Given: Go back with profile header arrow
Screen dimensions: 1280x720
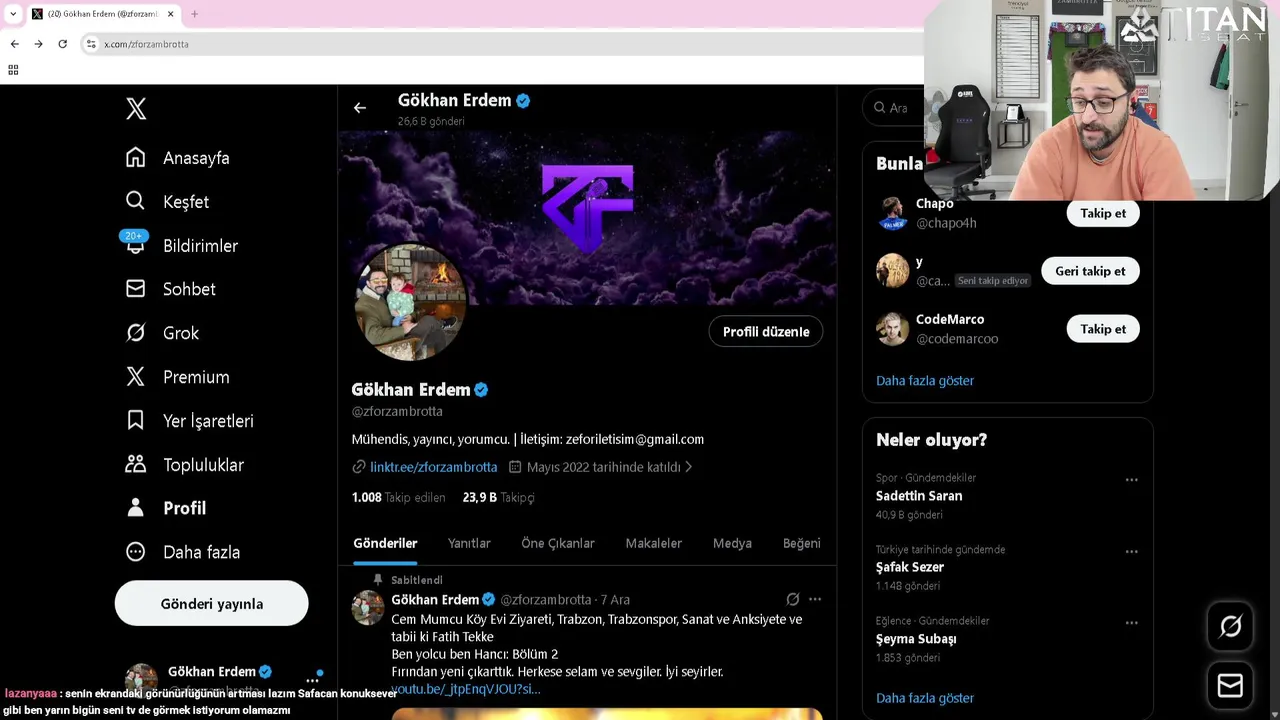Looking at the screenshot, I should (x=360, y=108).
